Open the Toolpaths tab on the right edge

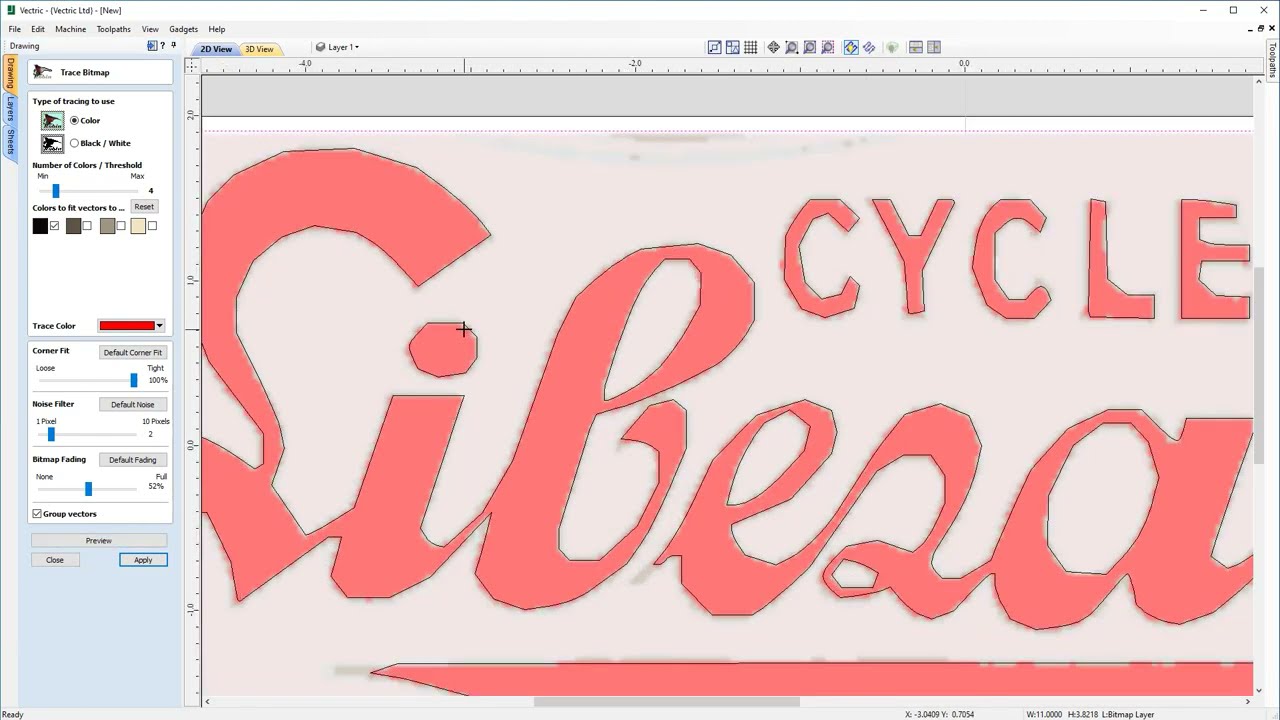click(1273, 61)
